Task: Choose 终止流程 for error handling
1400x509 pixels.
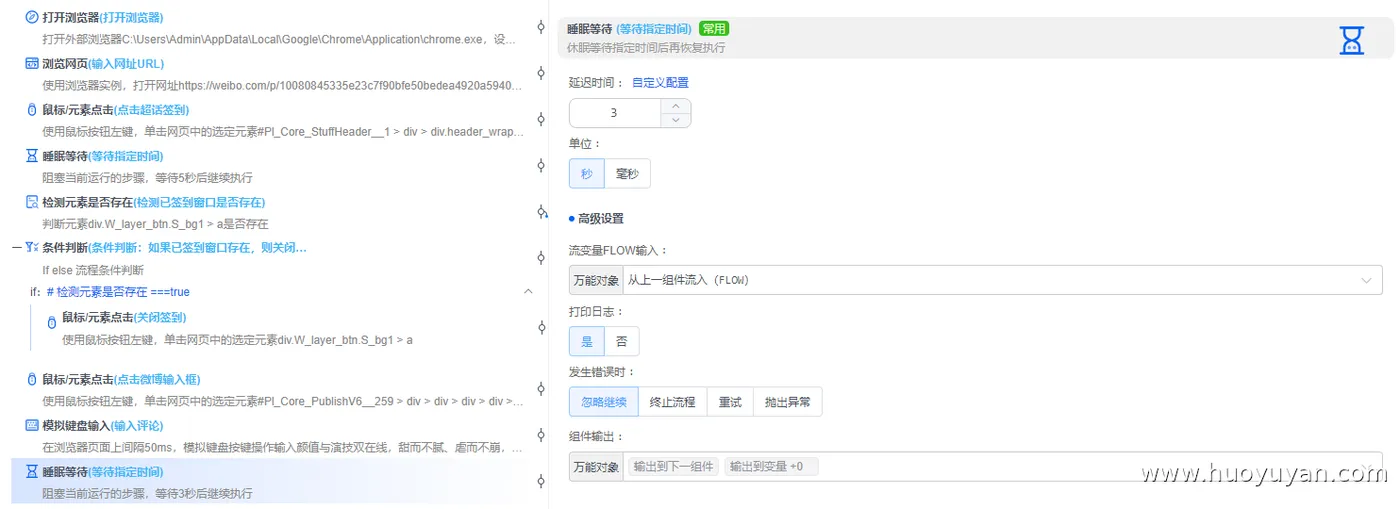Action: point(672,402)
